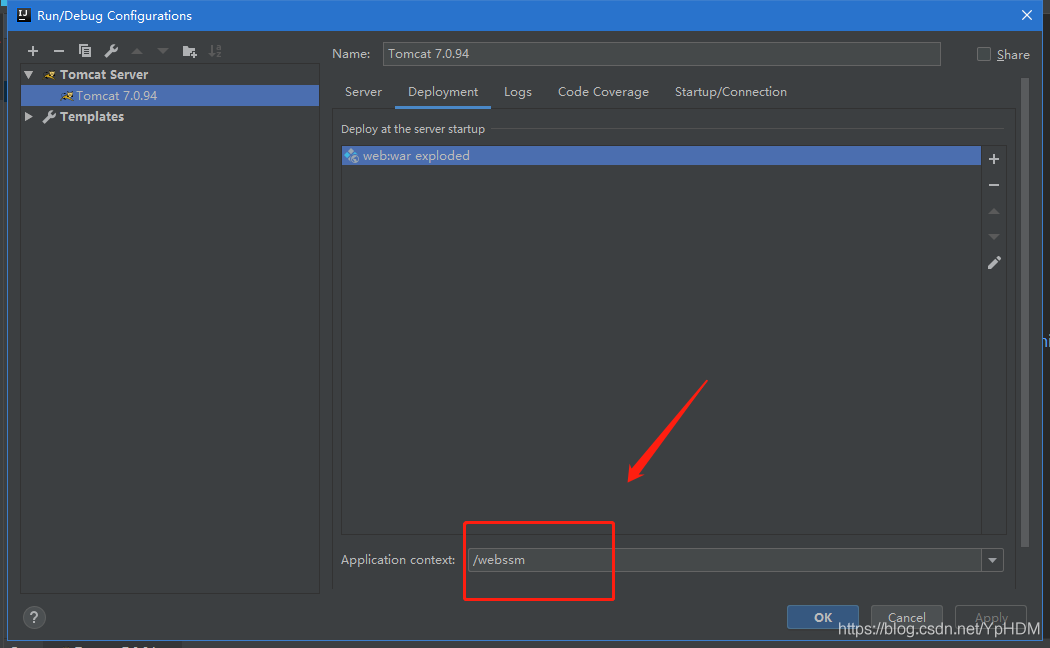Open the Startup/Connection tab
This screenshot has height=648, width=1050.
(x=731, y=92)
